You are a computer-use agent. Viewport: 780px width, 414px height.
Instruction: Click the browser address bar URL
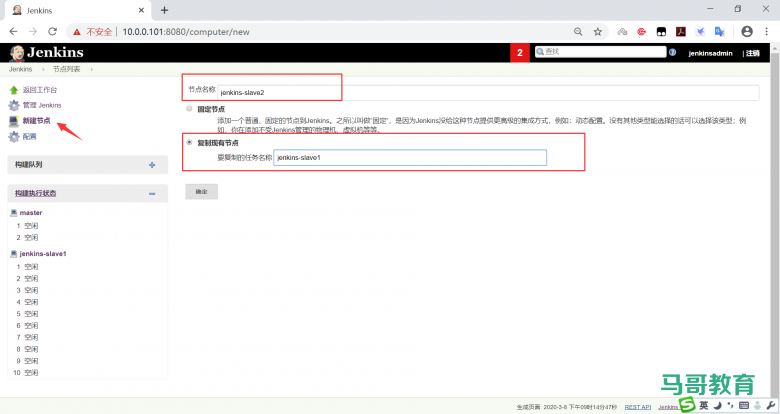pos(186,32)
